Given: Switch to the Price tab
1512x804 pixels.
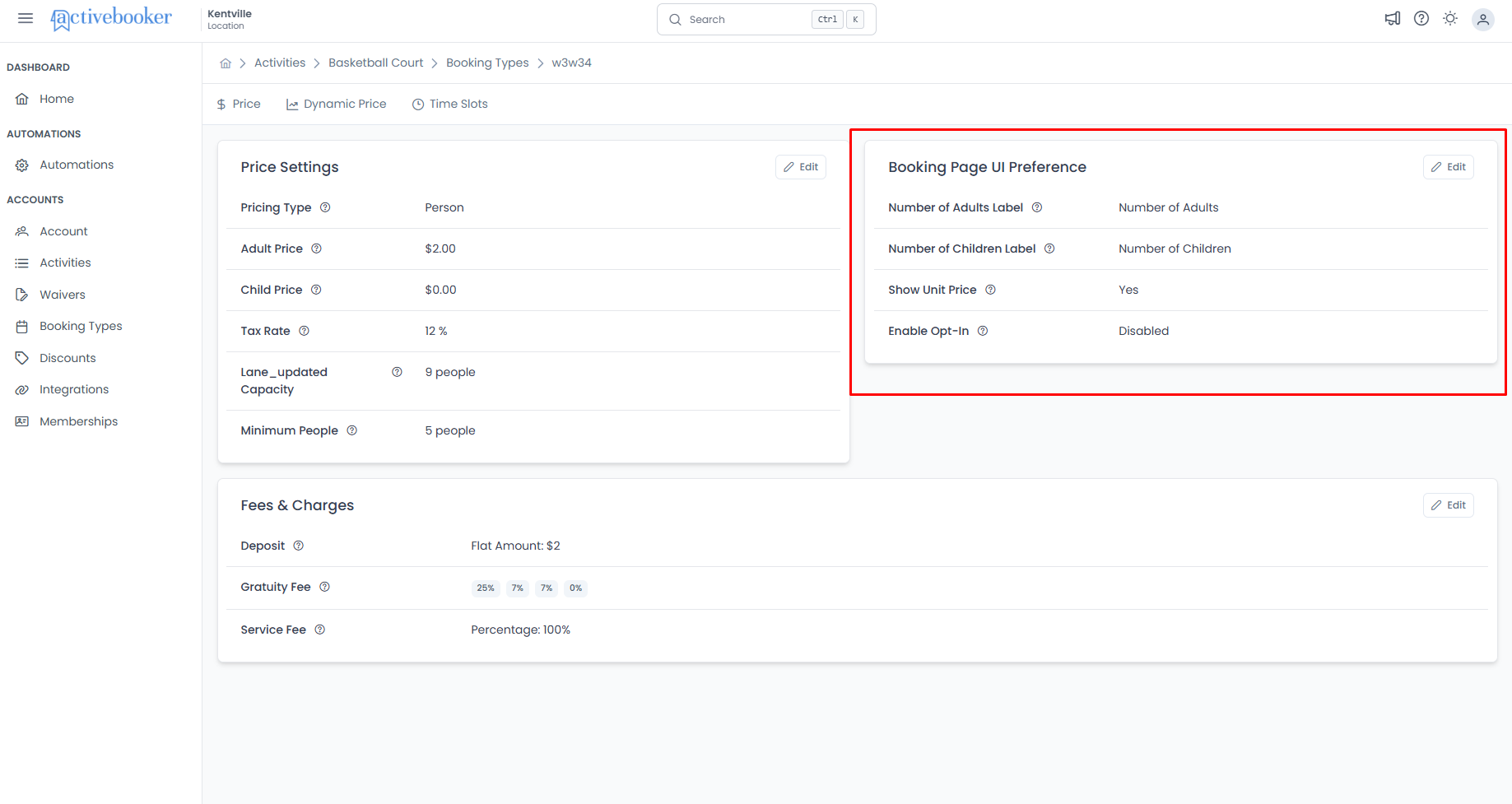Looking at the screenshot, I should (x=238, y=104).
